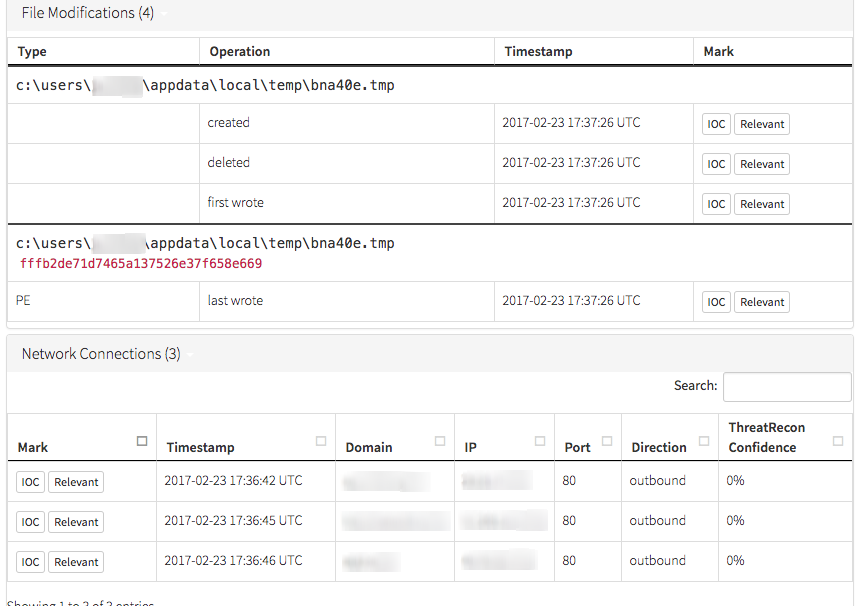Viewport: 857px width, 606px height.
Task: Mark the 'created' operation as Relevant
Action: pyautogui.click(x=762, y=124)
